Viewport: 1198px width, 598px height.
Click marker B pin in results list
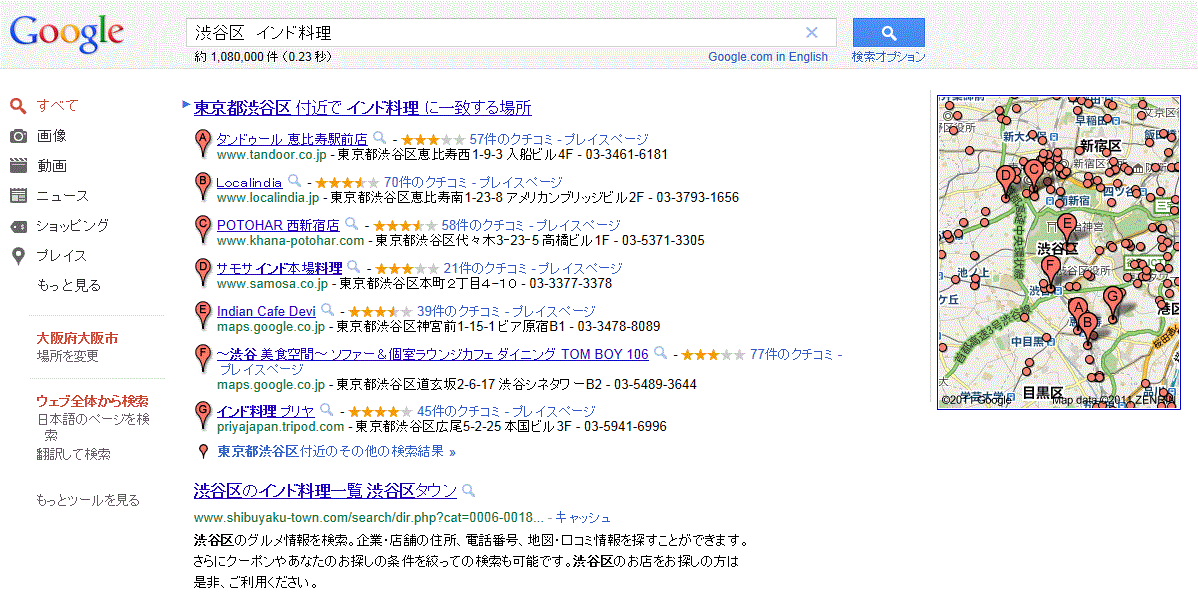pyautogui.click(x=203, y=186)
